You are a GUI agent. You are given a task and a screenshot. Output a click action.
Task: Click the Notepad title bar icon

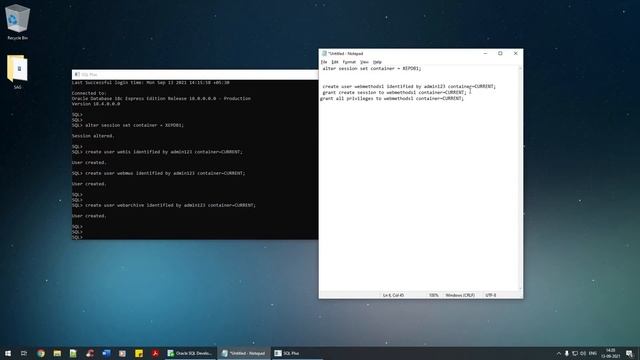pyautogui.click(x=324, y=53)
